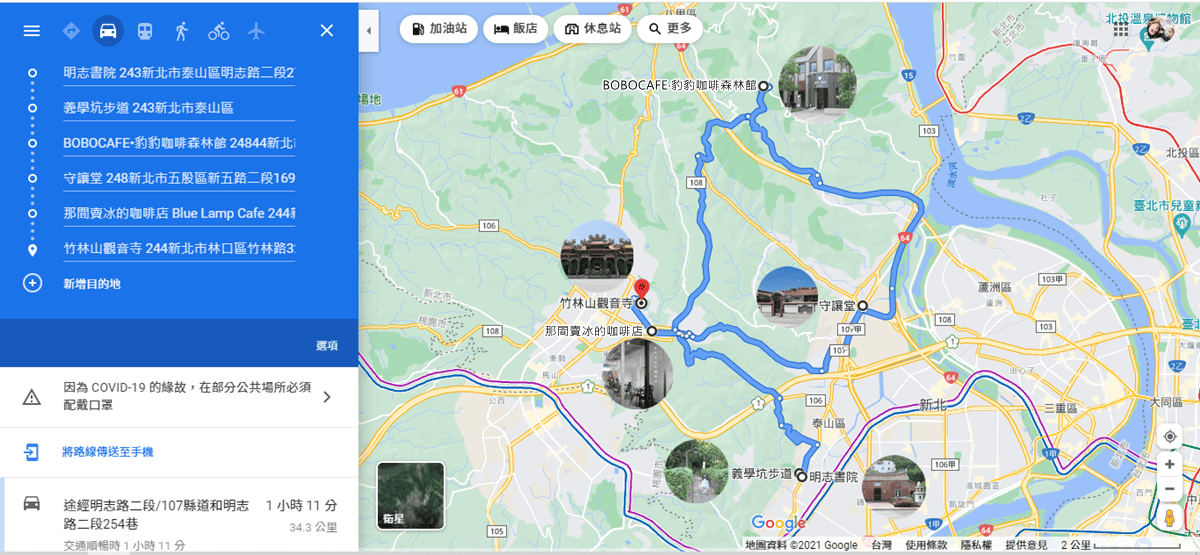Zoom in with the plus button
Viewport: 1200px width, 555px height.
(1169, 465)
